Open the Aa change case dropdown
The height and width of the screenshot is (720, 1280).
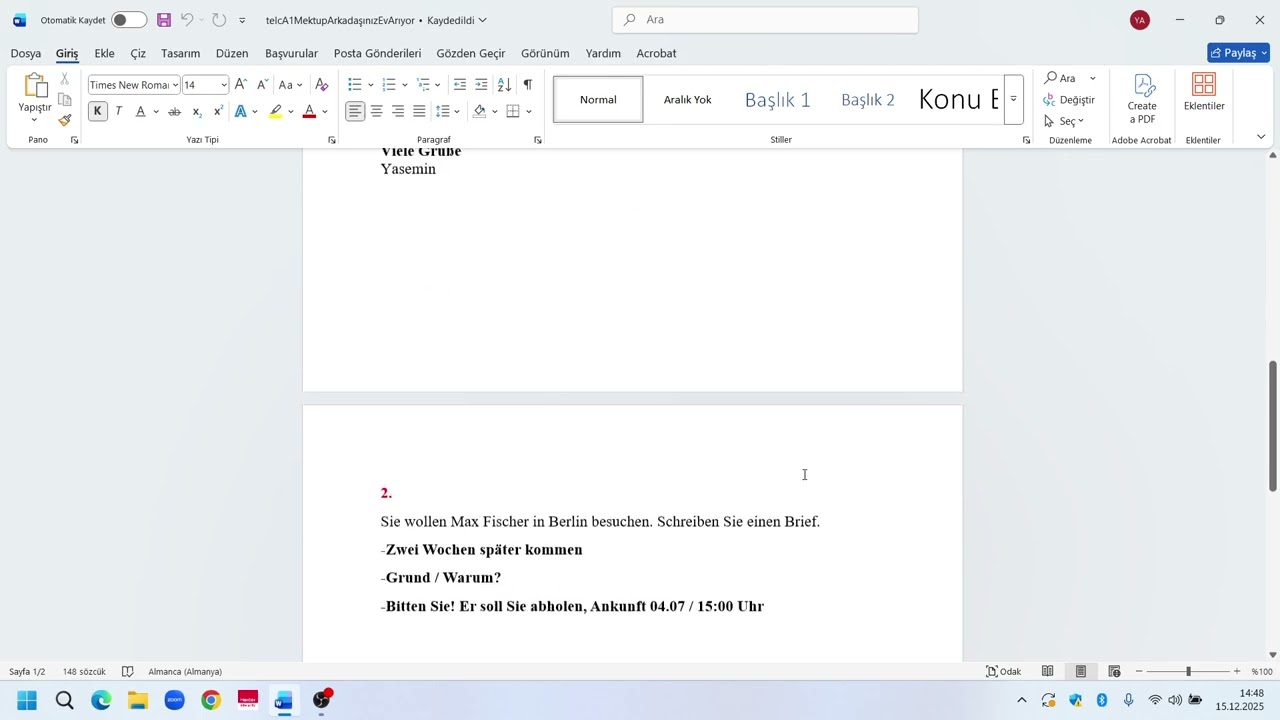tap(291, 85)
